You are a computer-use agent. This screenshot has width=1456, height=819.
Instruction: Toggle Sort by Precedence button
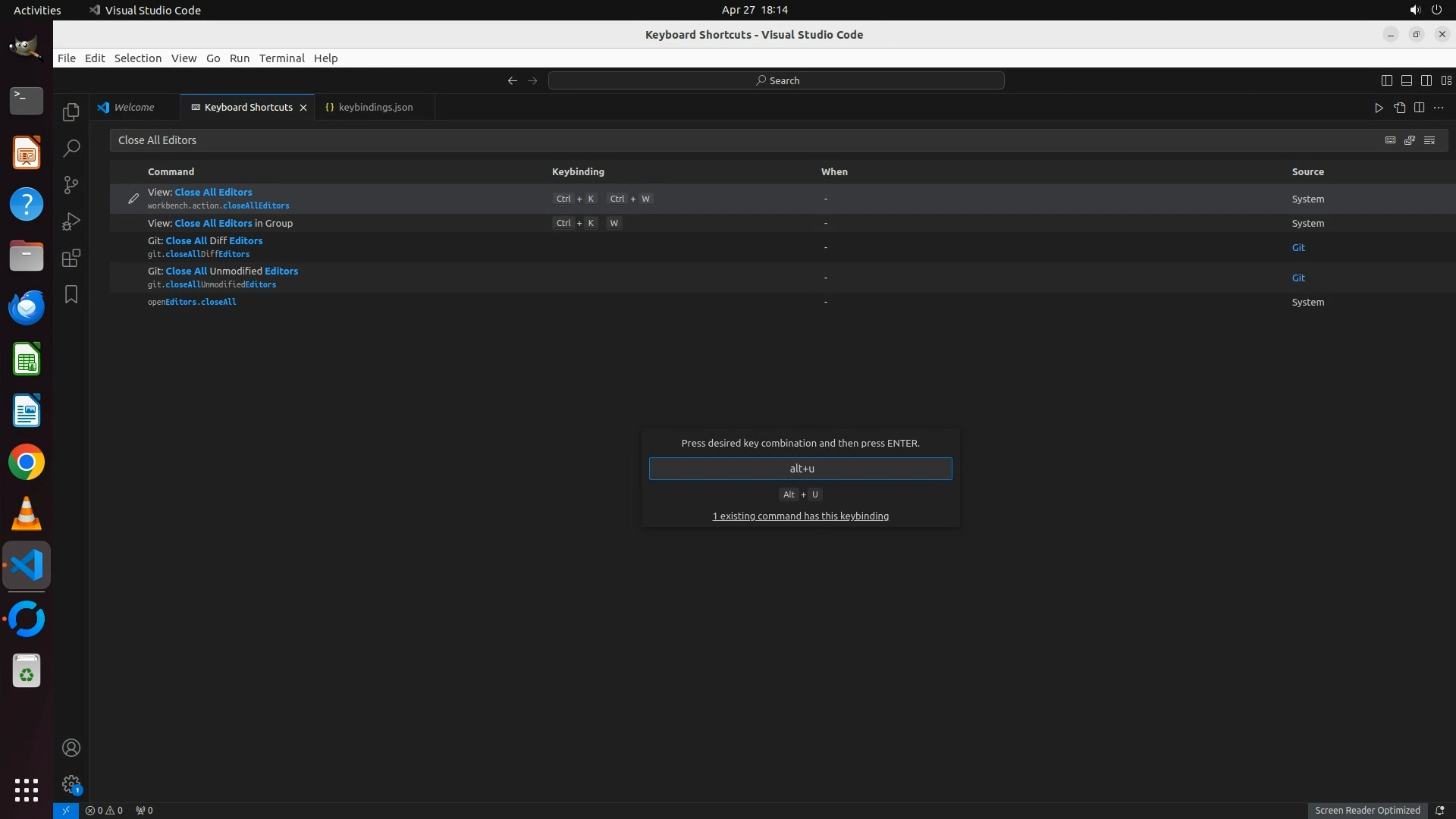point(1410,140)
